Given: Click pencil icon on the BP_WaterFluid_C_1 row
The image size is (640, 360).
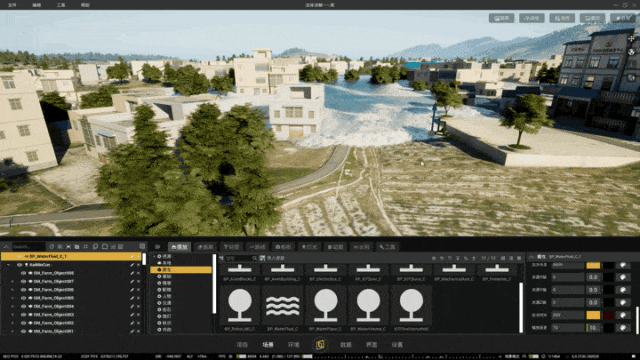Looking at the screenshot, I should click(132, 256).
